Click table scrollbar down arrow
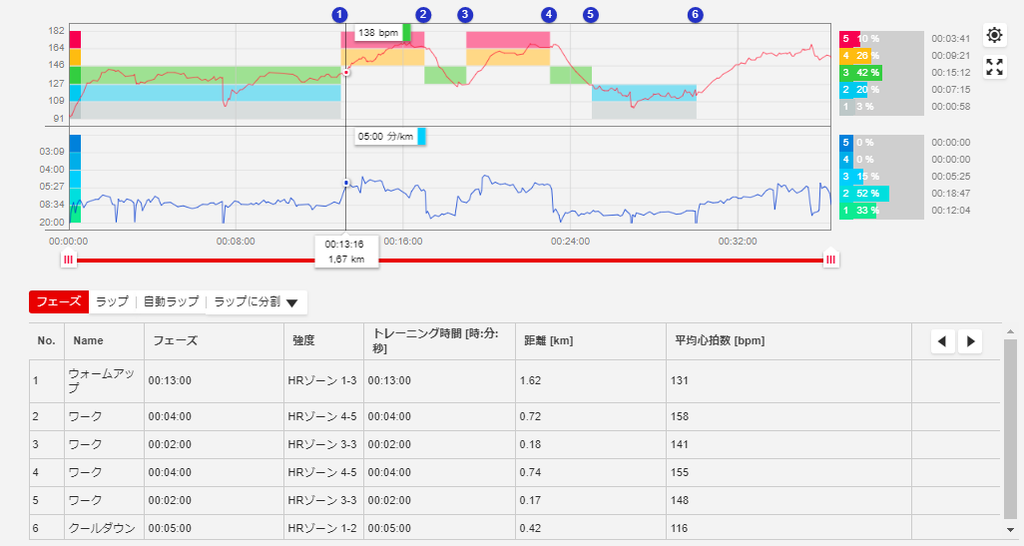This screenshot has width=1024, height=546. pyautogui.click(x=1010, y=530)
